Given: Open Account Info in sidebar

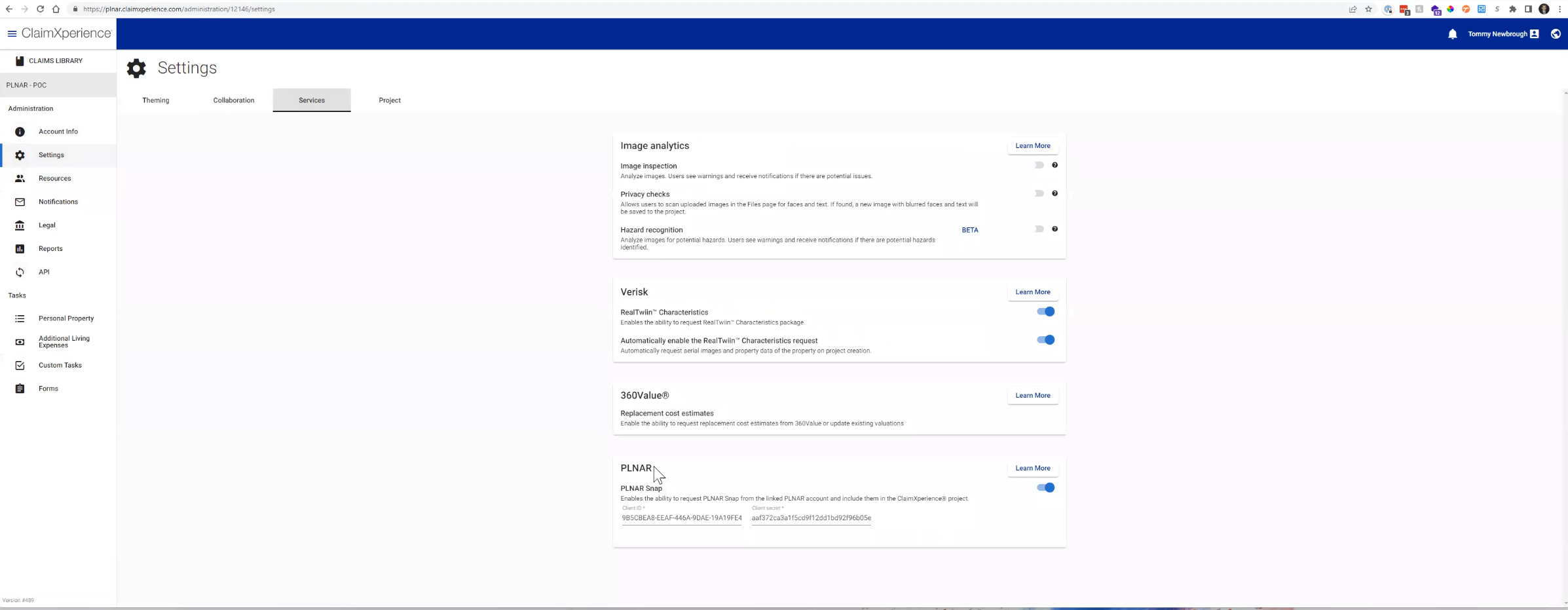Looking at the screenshot, I should pyautogui.click(x=58, y=132).
